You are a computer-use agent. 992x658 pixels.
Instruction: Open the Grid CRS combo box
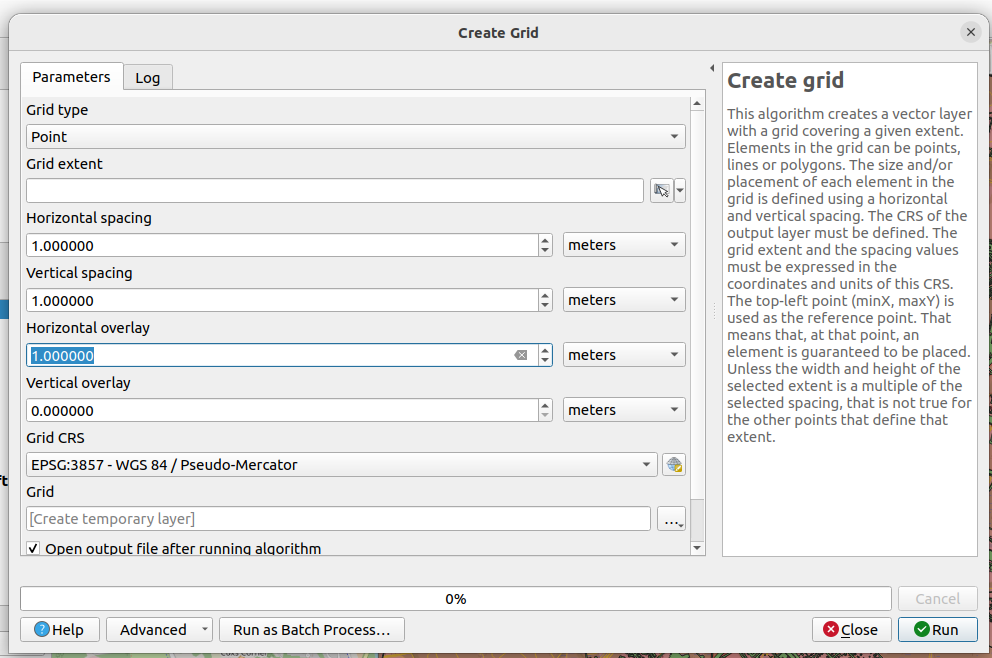click(x=341, y=464)
